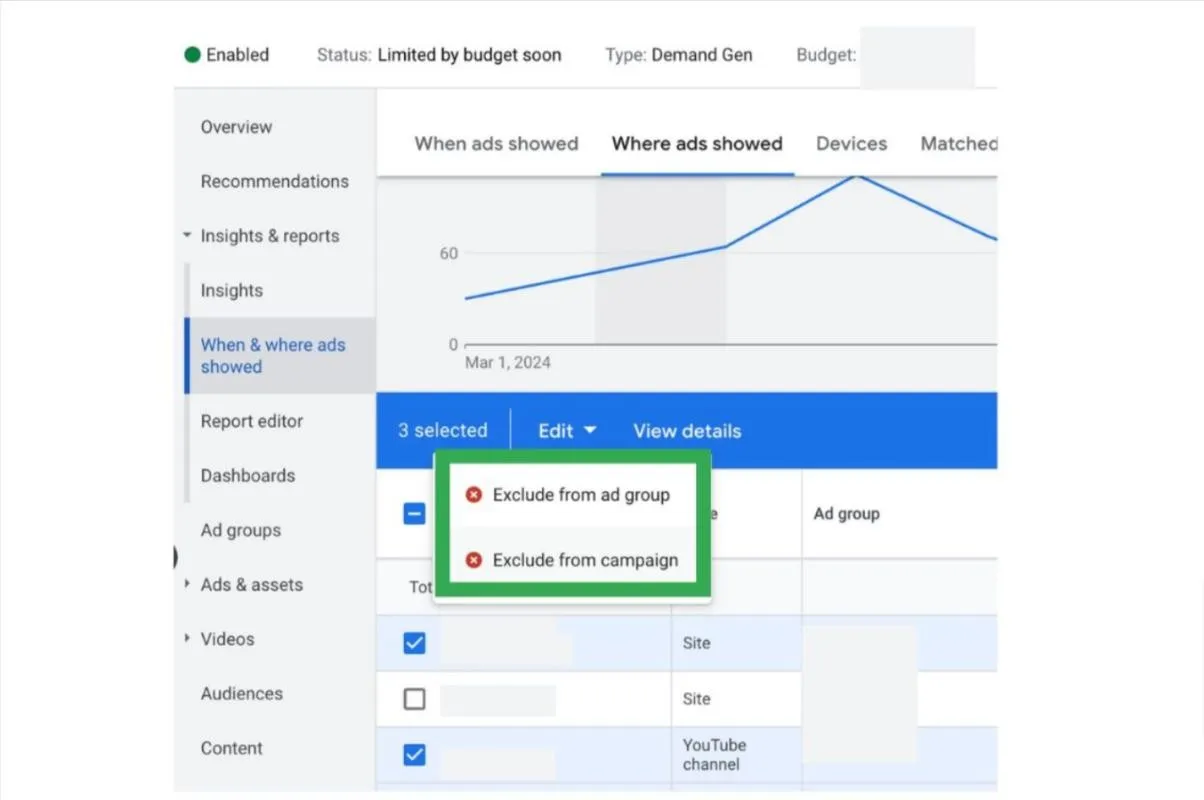
Task: Click View details in the selection bar
Action: pyautogui.click(x=687, y=431)
